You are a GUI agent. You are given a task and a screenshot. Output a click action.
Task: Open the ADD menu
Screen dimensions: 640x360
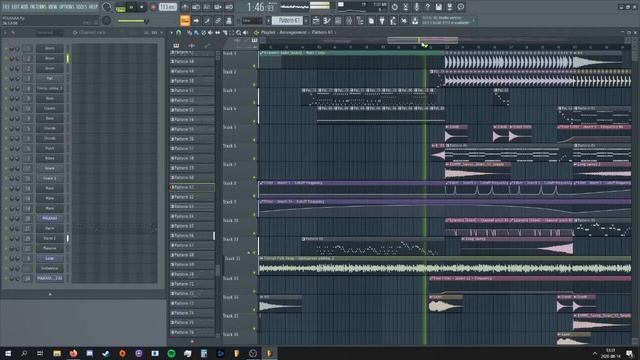tap(24, 7)
